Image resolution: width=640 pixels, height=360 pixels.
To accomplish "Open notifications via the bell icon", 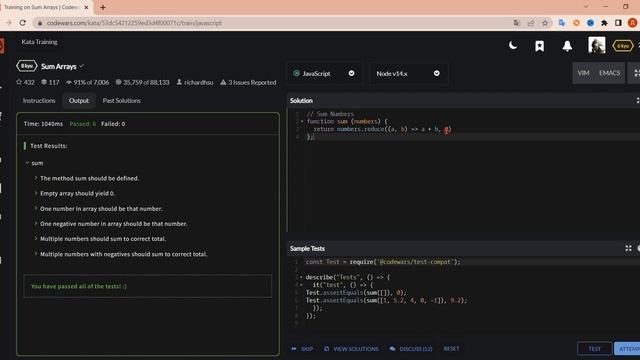I will 567,46.
